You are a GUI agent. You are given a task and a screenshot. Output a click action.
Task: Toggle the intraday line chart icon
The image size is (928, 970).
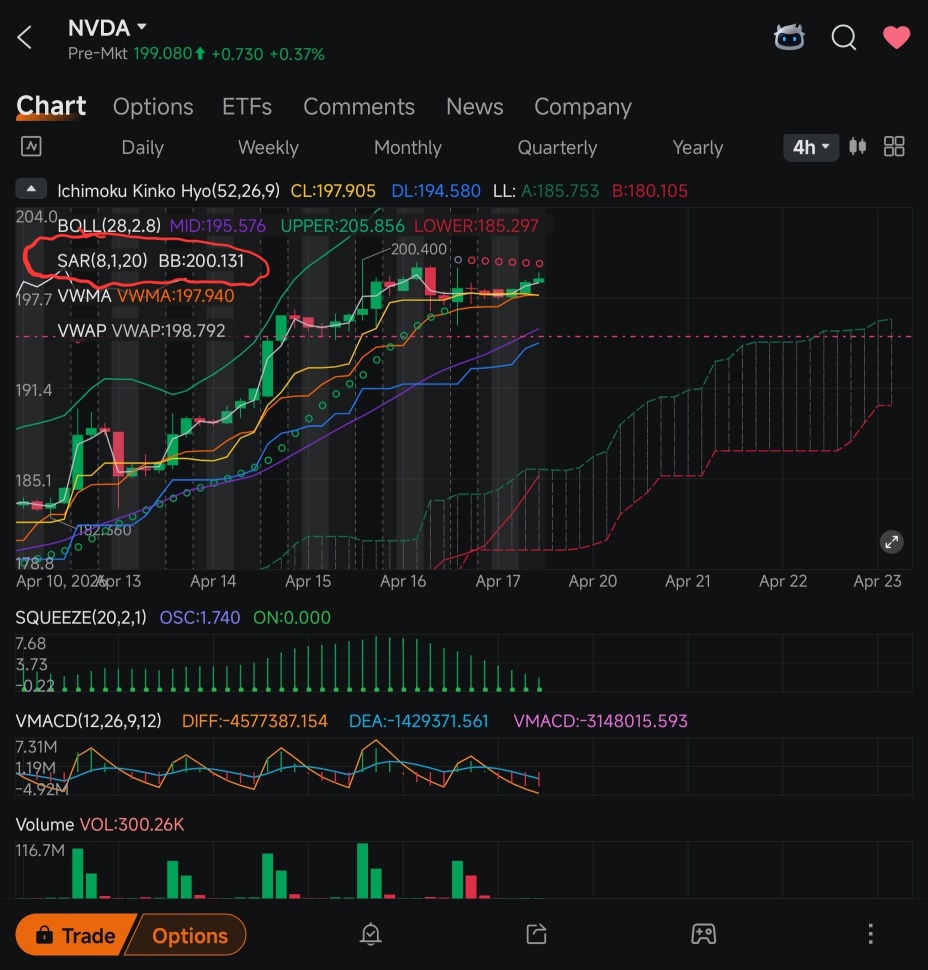[x=31, y=147]
